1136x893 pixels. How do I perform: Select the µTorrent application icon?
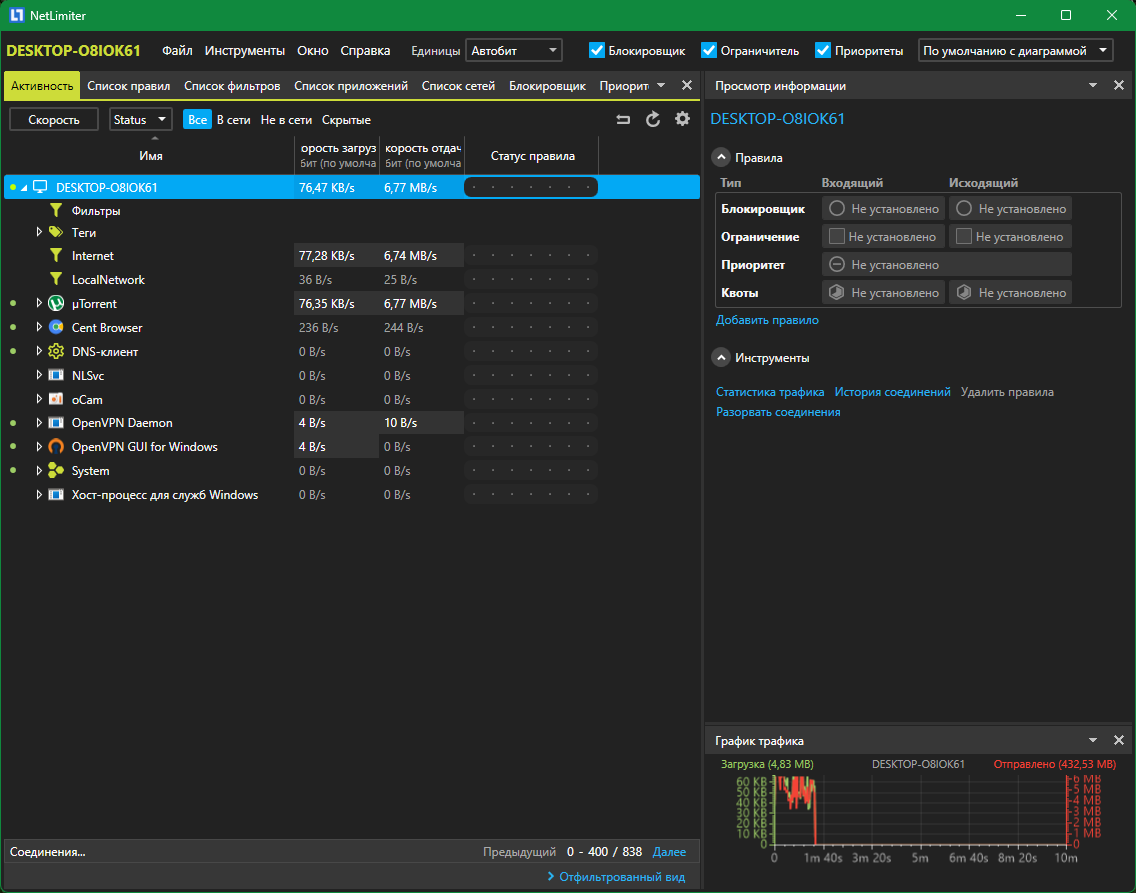coord(56,303)
